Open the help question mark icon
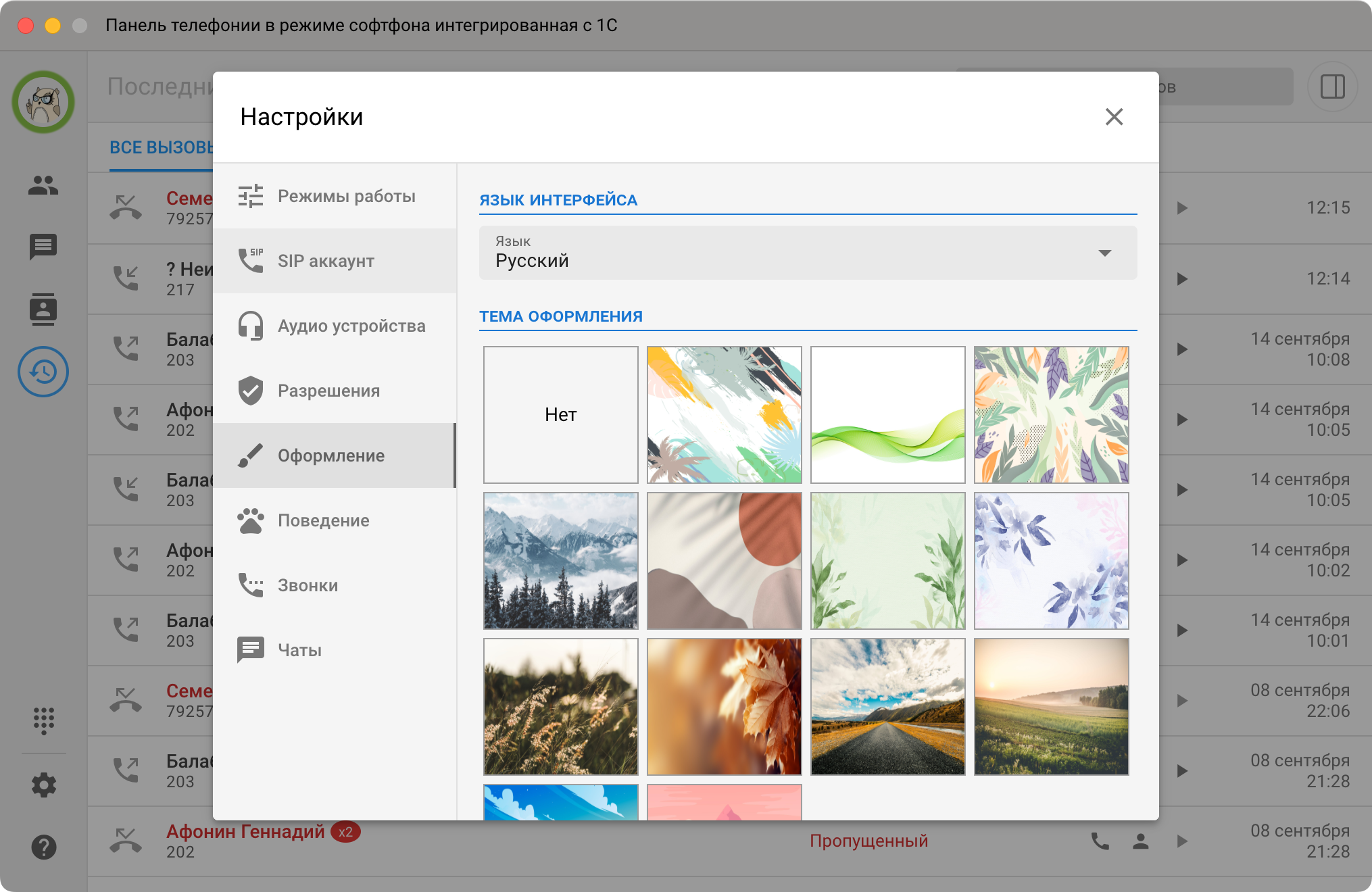 point(43,847)
